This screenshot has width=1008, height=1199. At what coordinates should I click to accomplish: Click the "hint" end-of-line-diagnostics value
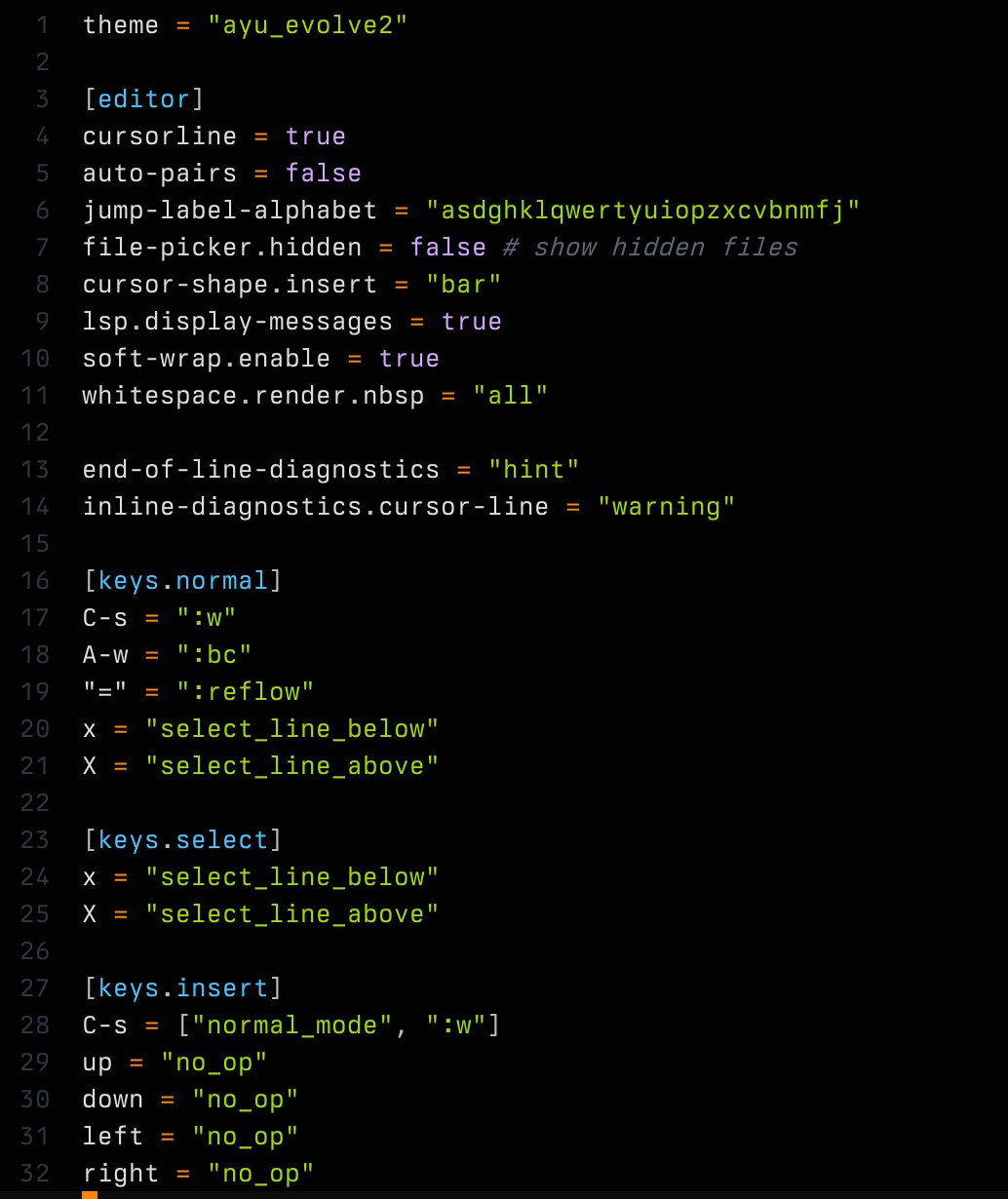coord(533,470)
